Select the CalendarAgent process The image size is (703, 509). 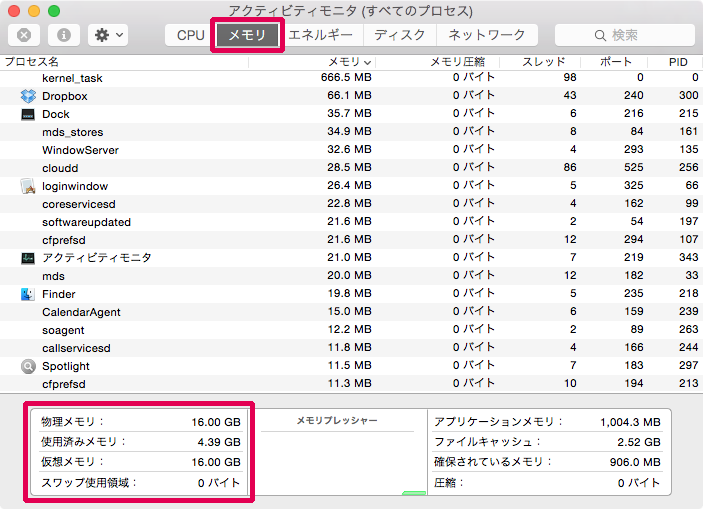point(81,312)
